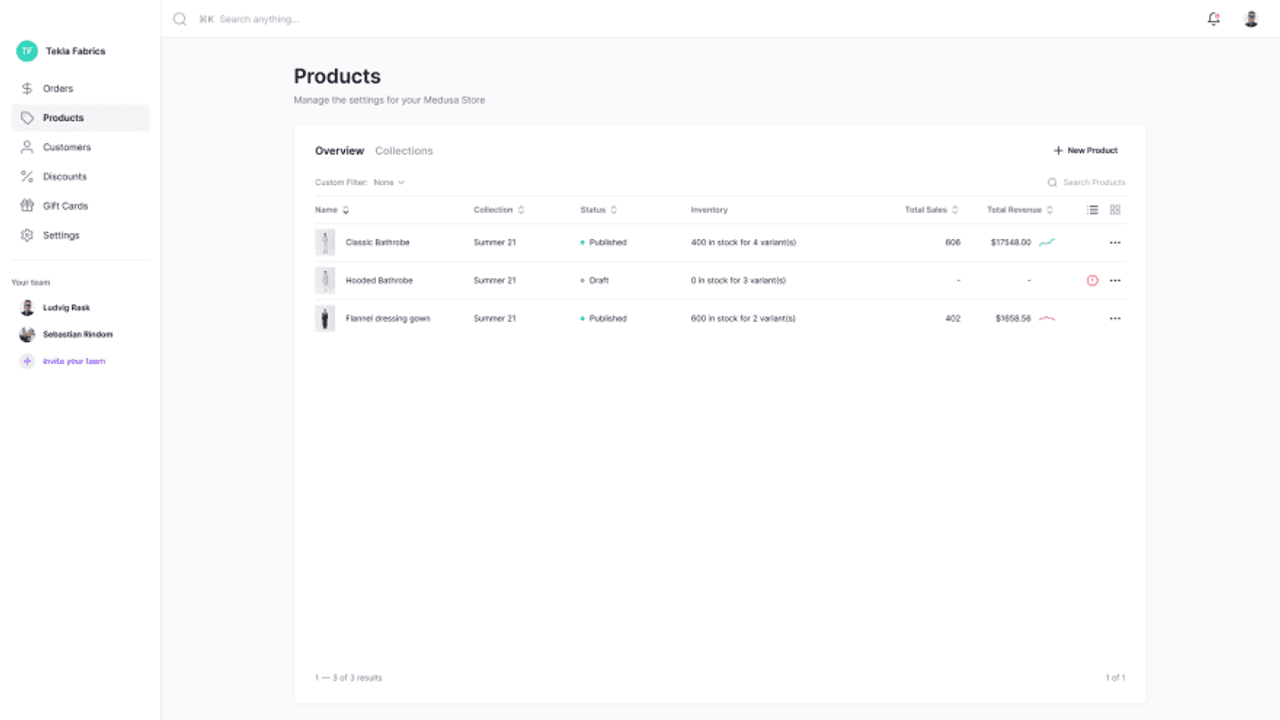The height and width of the screenshot is (720, 1280).
Task: Click Sebastian Rindom avatar
Action: click(27, 335)
